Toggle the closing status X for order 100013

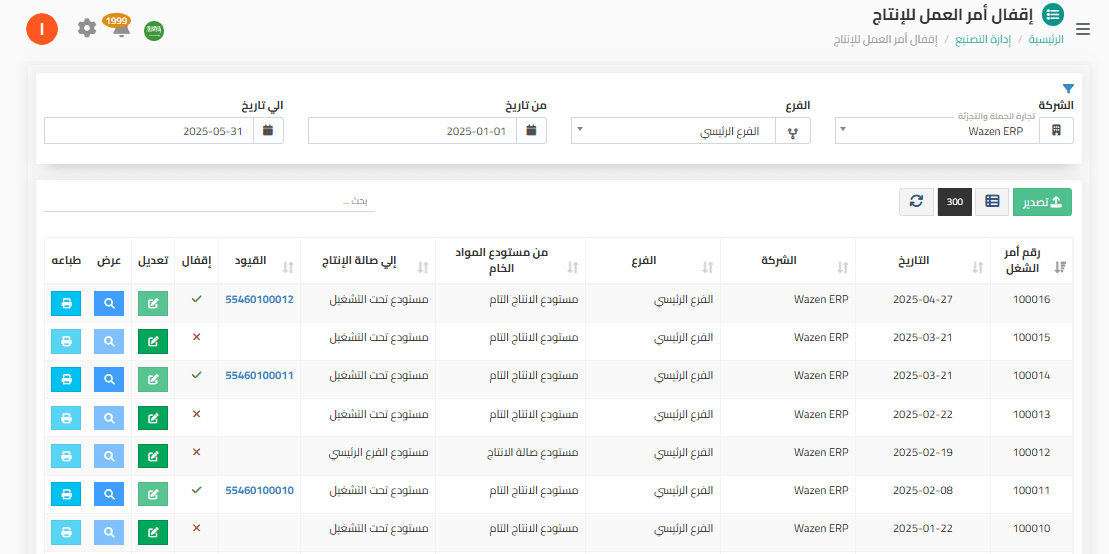(x=196, y=413)
